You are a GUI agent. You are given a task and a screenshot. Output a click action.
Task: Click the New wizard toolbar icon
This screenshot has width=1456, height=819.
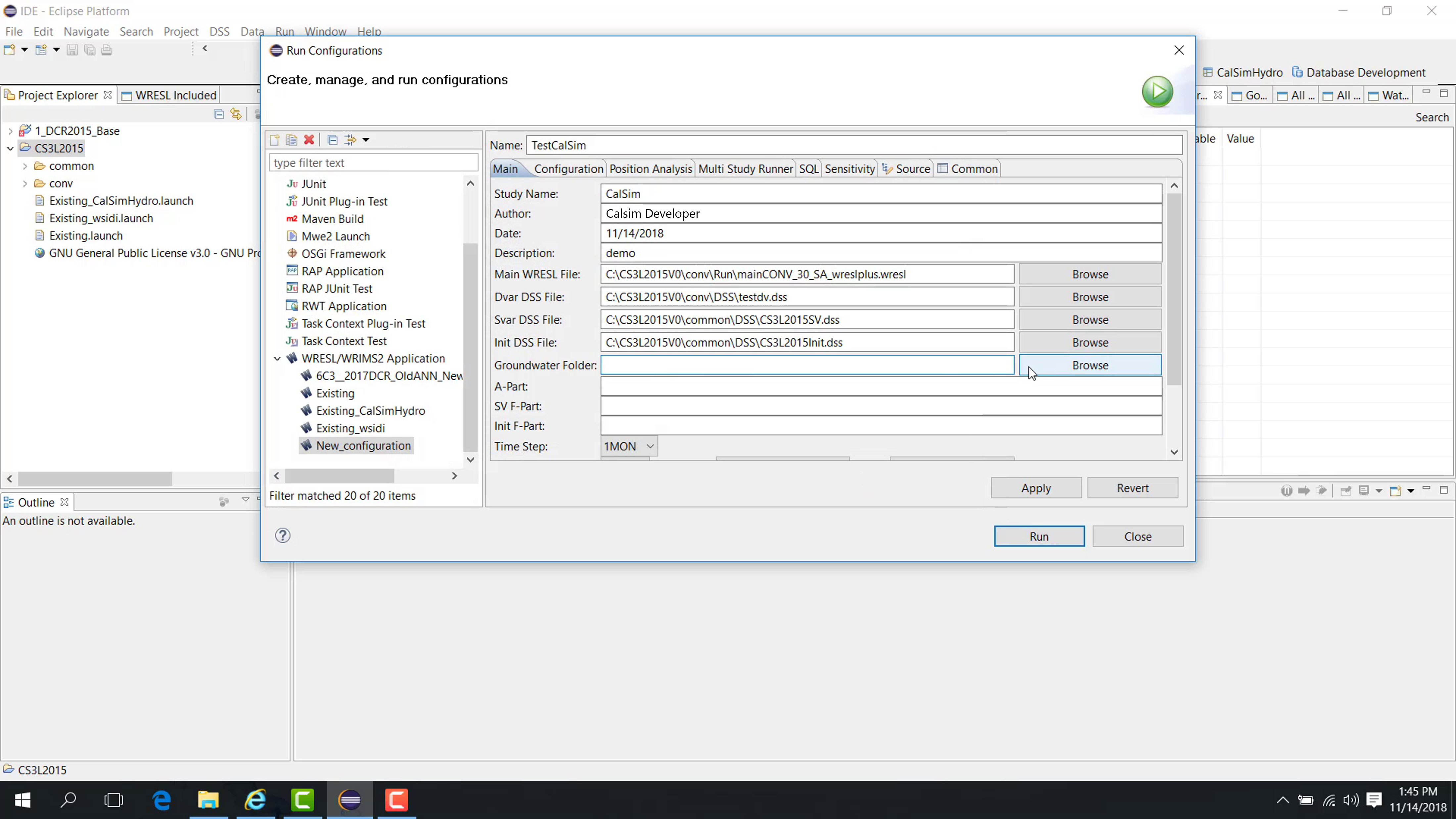coord(10,50)
